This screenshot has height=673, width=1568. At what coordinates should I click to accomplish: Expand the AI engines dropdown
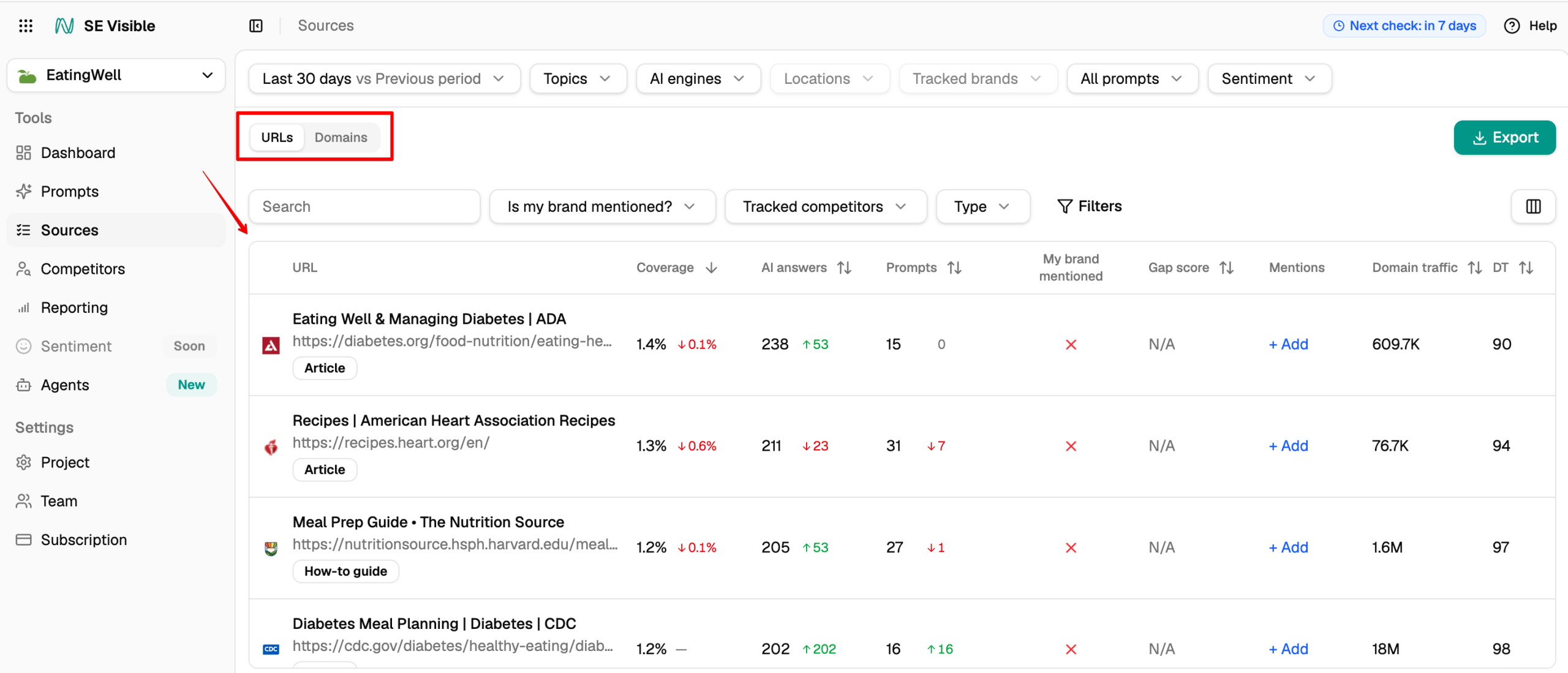tap(698, 78)
